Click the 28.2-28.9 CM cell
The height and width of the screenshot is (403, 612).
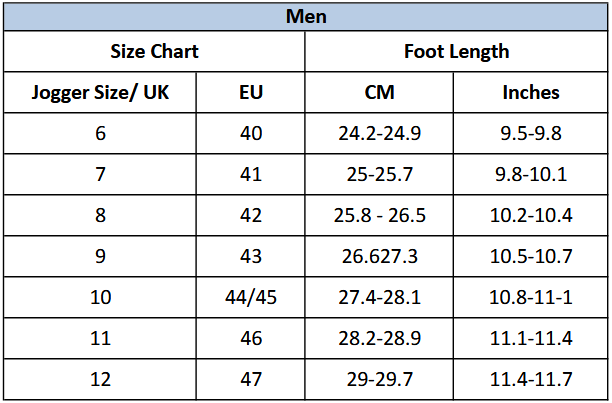tap(379, 339)
